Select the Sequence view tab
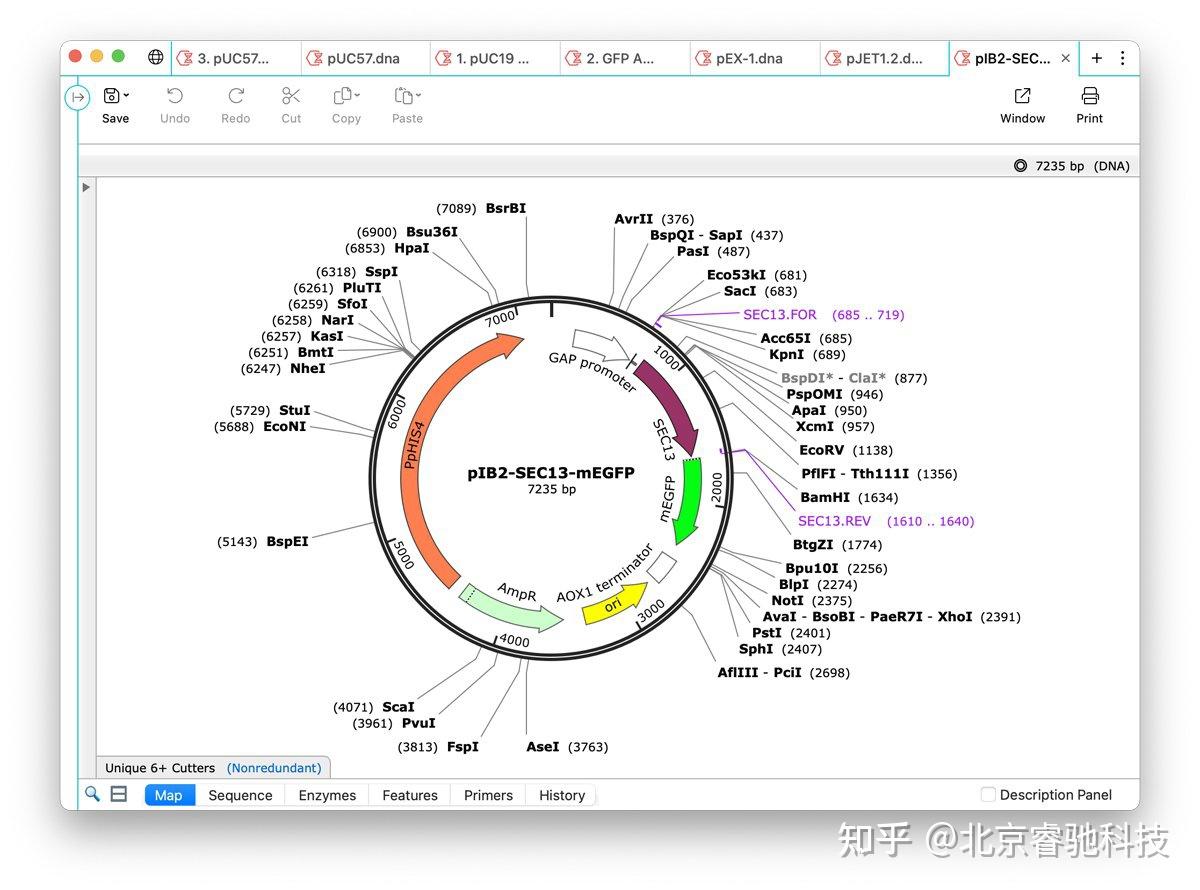 pos(240,795)
